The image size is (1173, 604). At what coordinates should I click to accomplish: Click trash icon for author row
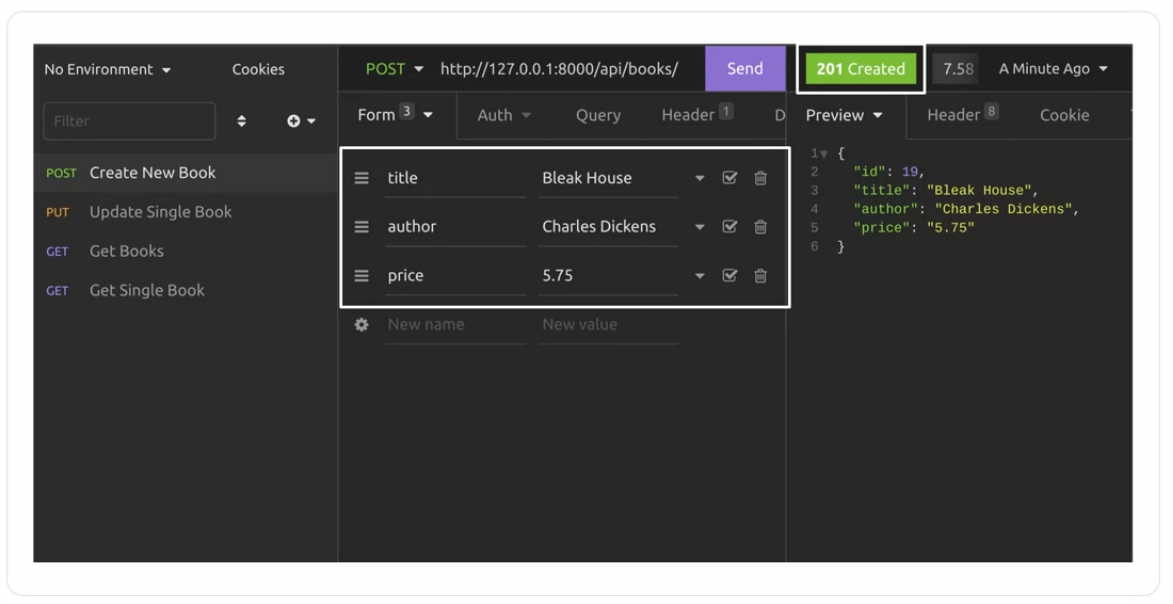click(760, 227)
